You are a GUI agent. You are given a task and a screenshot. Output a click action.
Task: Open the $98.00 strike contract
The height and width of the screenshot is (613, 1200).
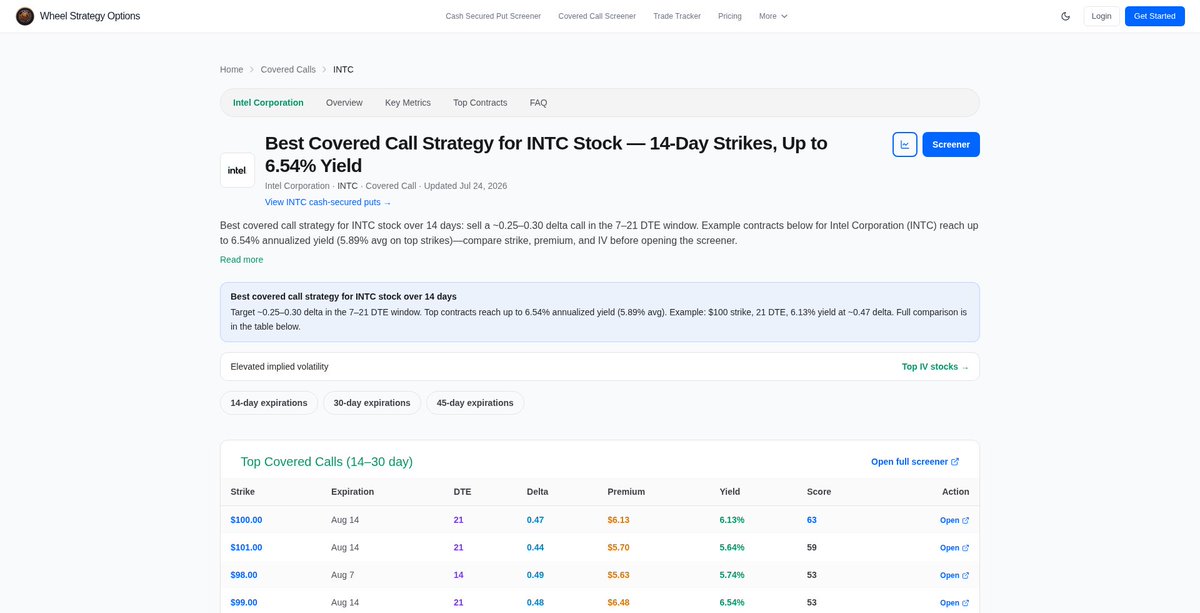click(244, 575)
